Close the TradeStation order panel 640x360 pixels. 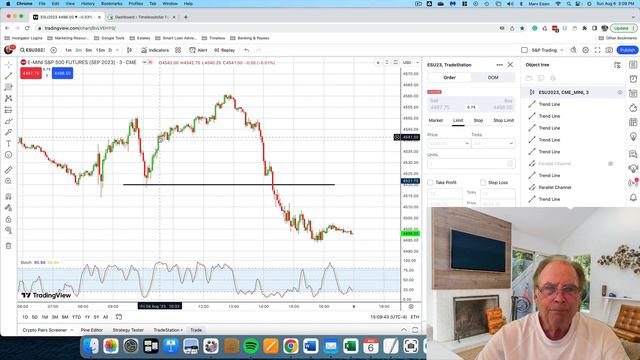510,65
